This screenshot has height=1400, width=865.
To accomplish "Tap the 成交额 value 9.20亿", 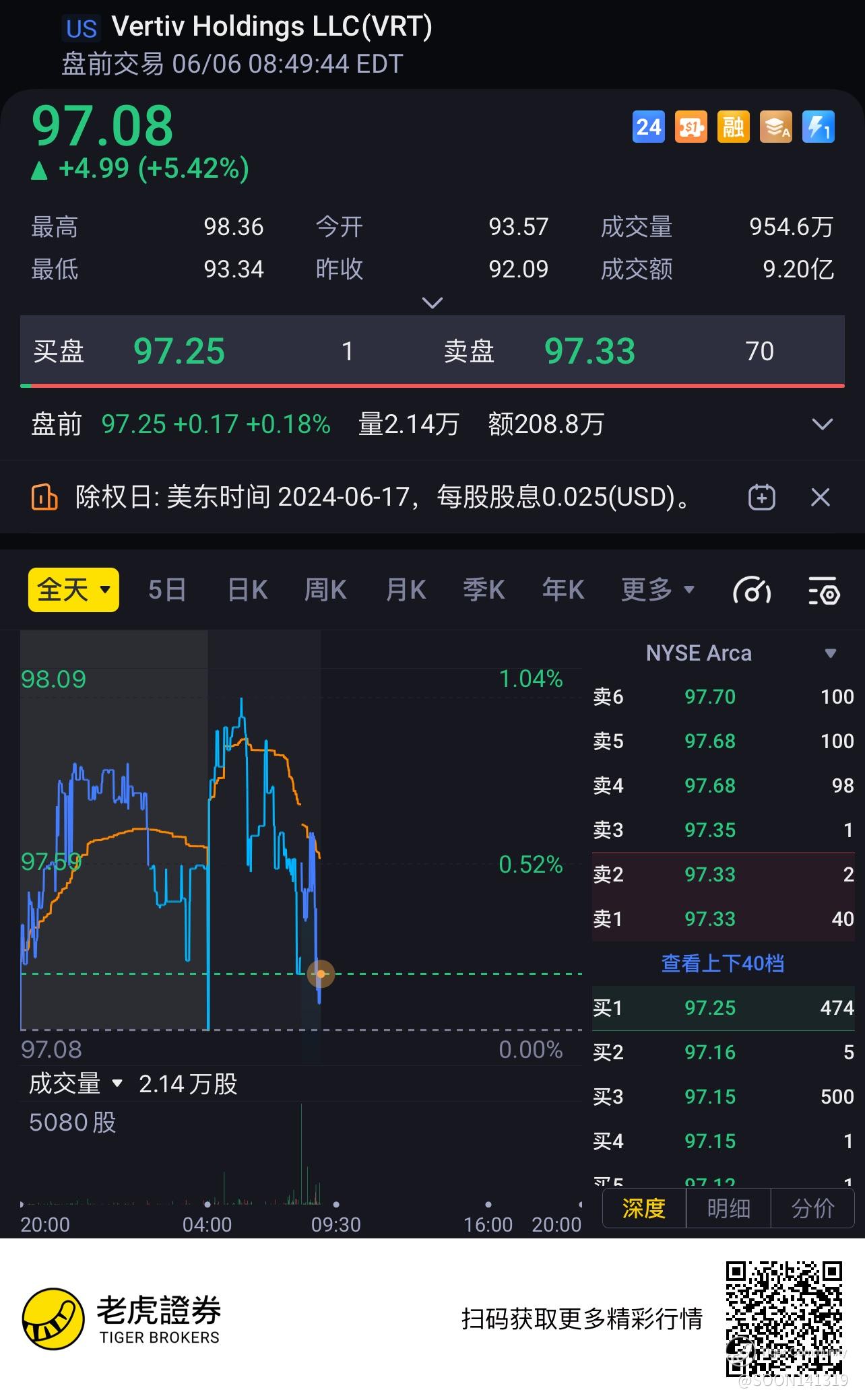I will tap(798, 269).
